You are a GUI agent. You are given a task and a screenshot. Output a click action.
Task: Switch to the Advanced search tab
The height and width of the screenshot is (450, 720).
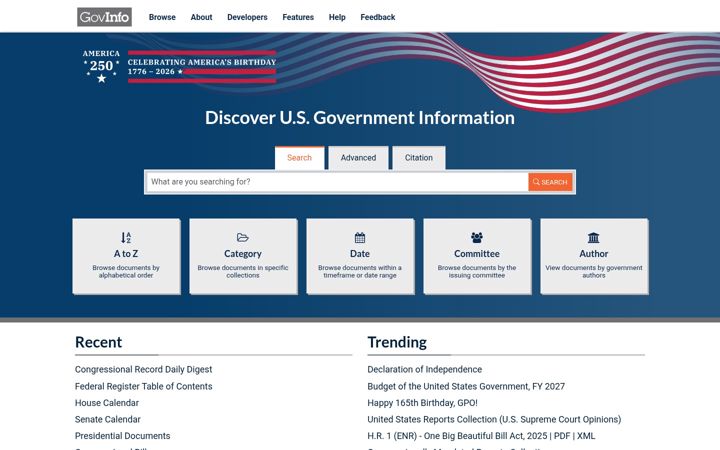pos(358,158)
